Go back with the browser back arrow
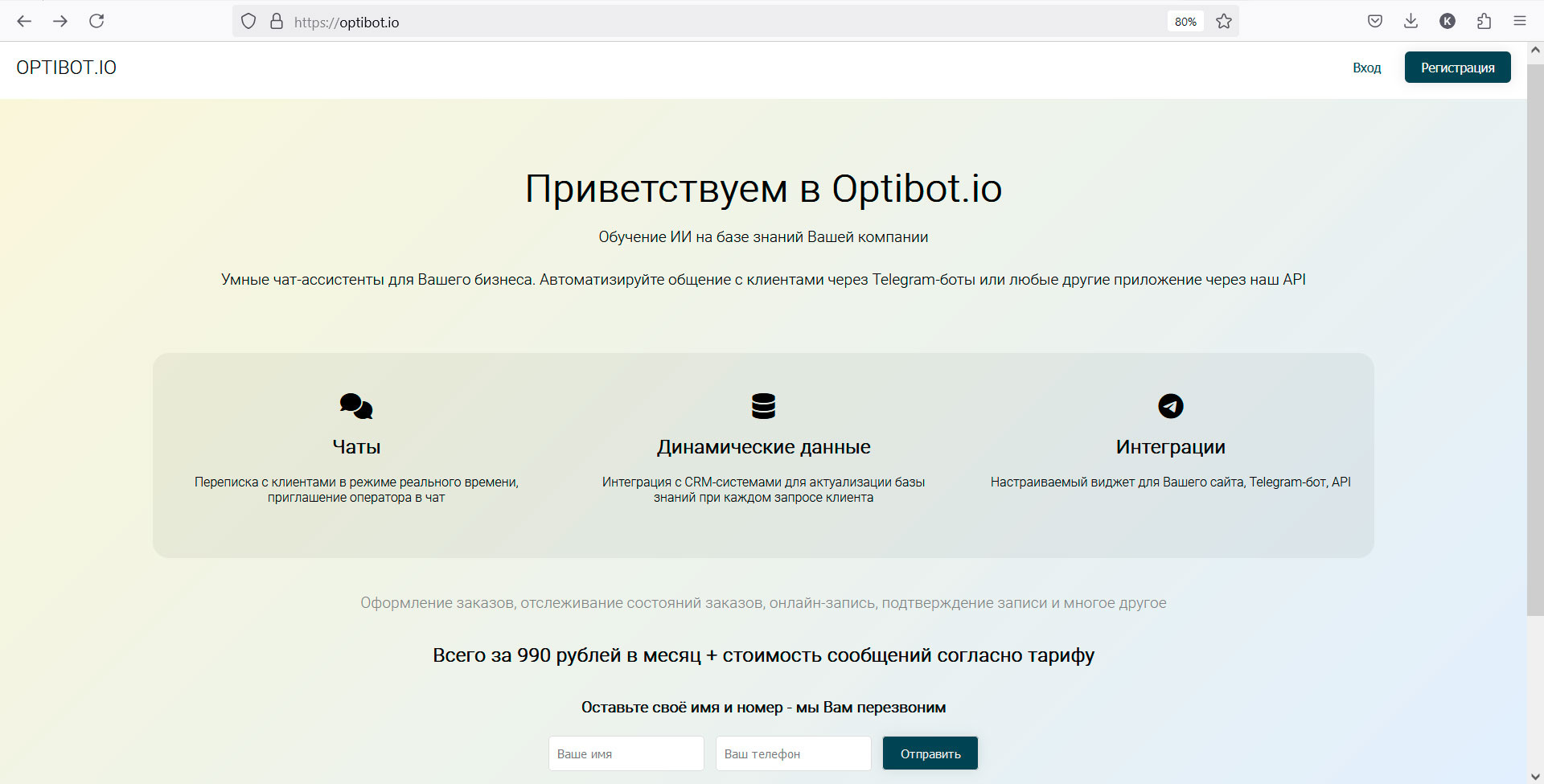The height and width of the screenshot is (784, 1544). 24,21
